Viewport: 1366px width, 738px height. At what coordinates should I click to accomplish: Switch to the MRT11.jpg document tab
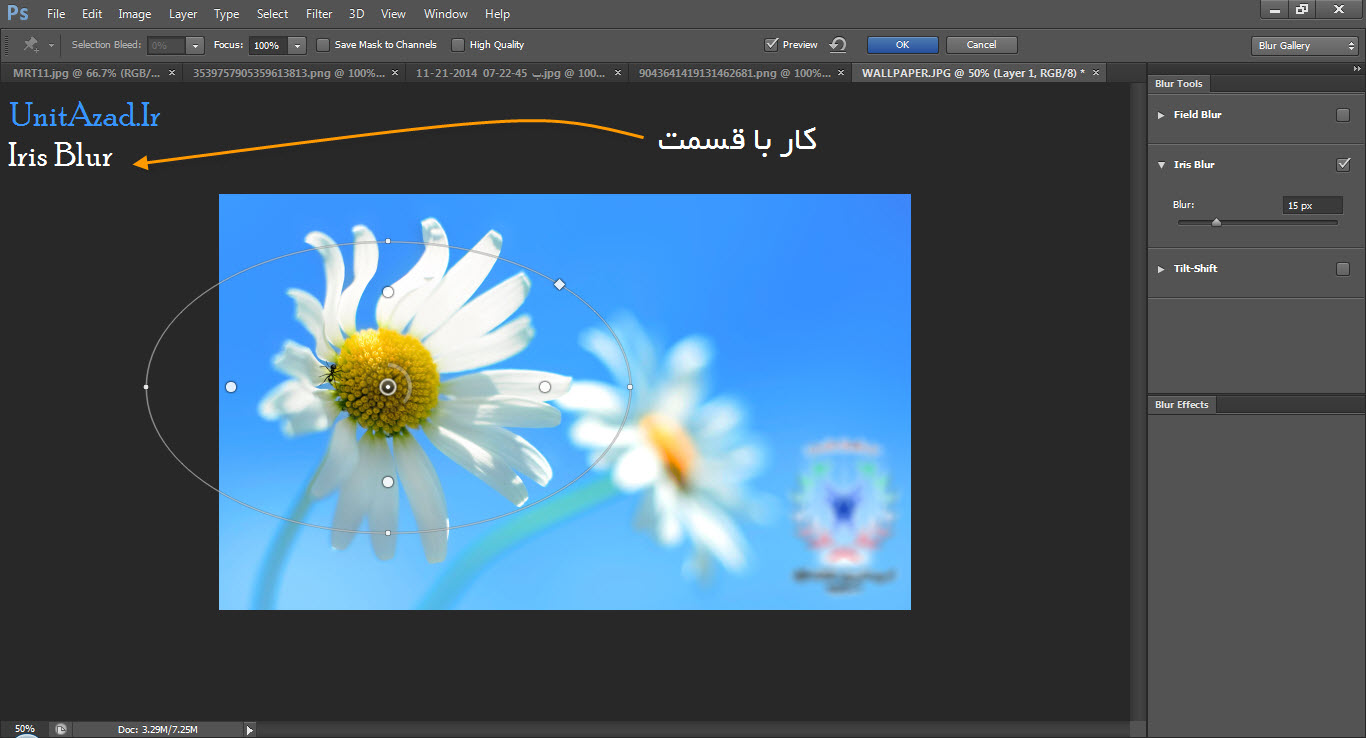(85, 73)
